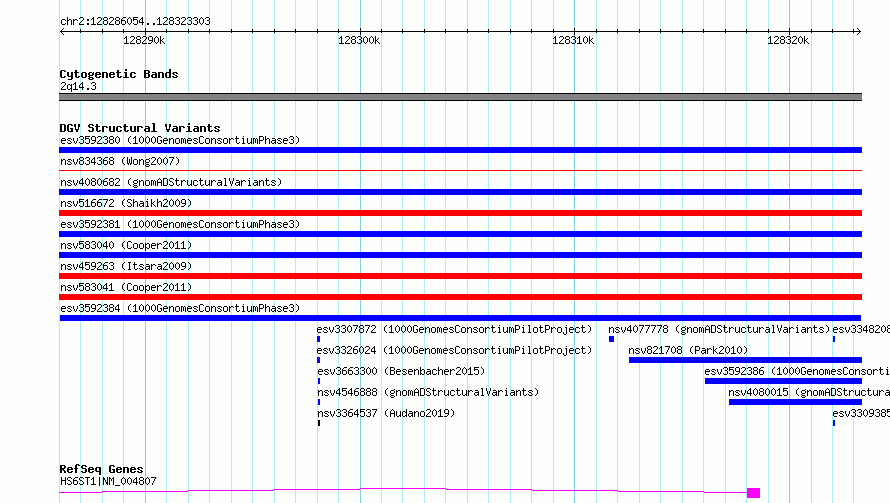
Task: Click the nsv583040 (Cooper2011) label
Action: (126, 245)
